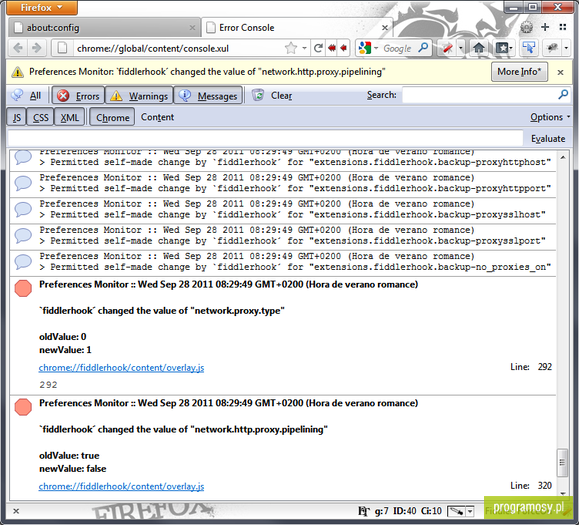
Task: Toggle the Warnings filter
Action: coord(139,96)
